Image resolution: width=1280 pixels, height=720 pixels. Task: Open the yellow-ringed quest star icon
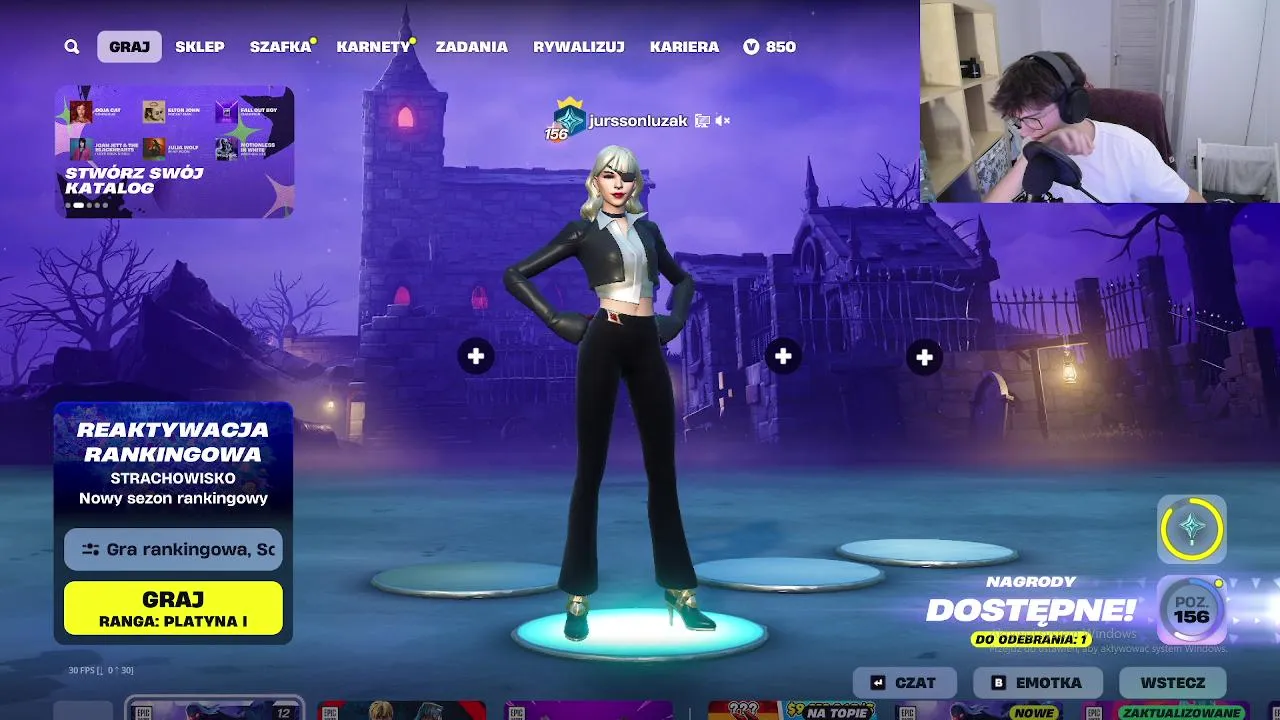(1192, 528)
